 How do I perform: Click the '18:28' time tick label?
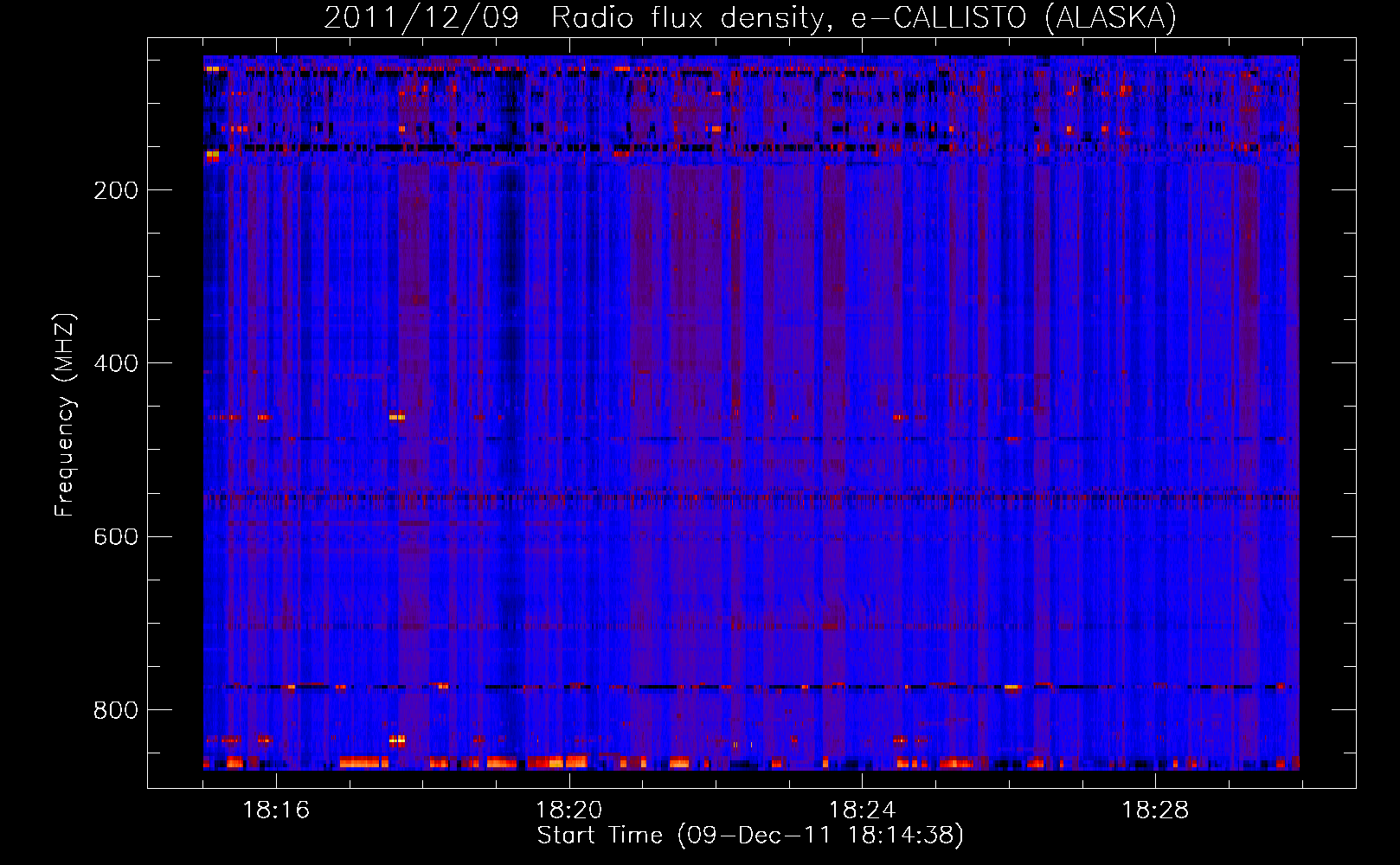tap(1155, 811)
